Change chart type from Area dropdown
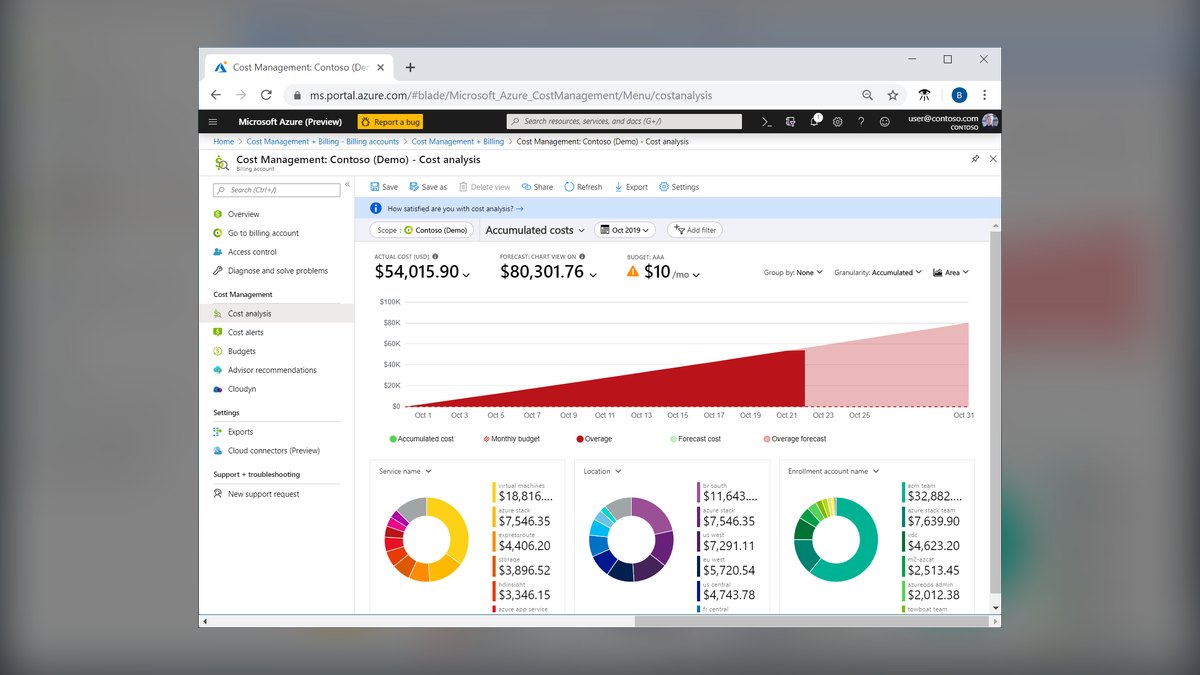The width and height of the screenshot is (1200, 675). [951, 272]
